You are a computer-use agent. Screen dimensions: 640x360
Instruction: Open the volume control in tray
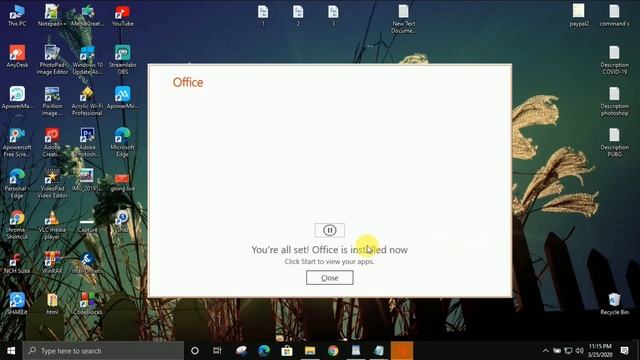pos(580,351)
